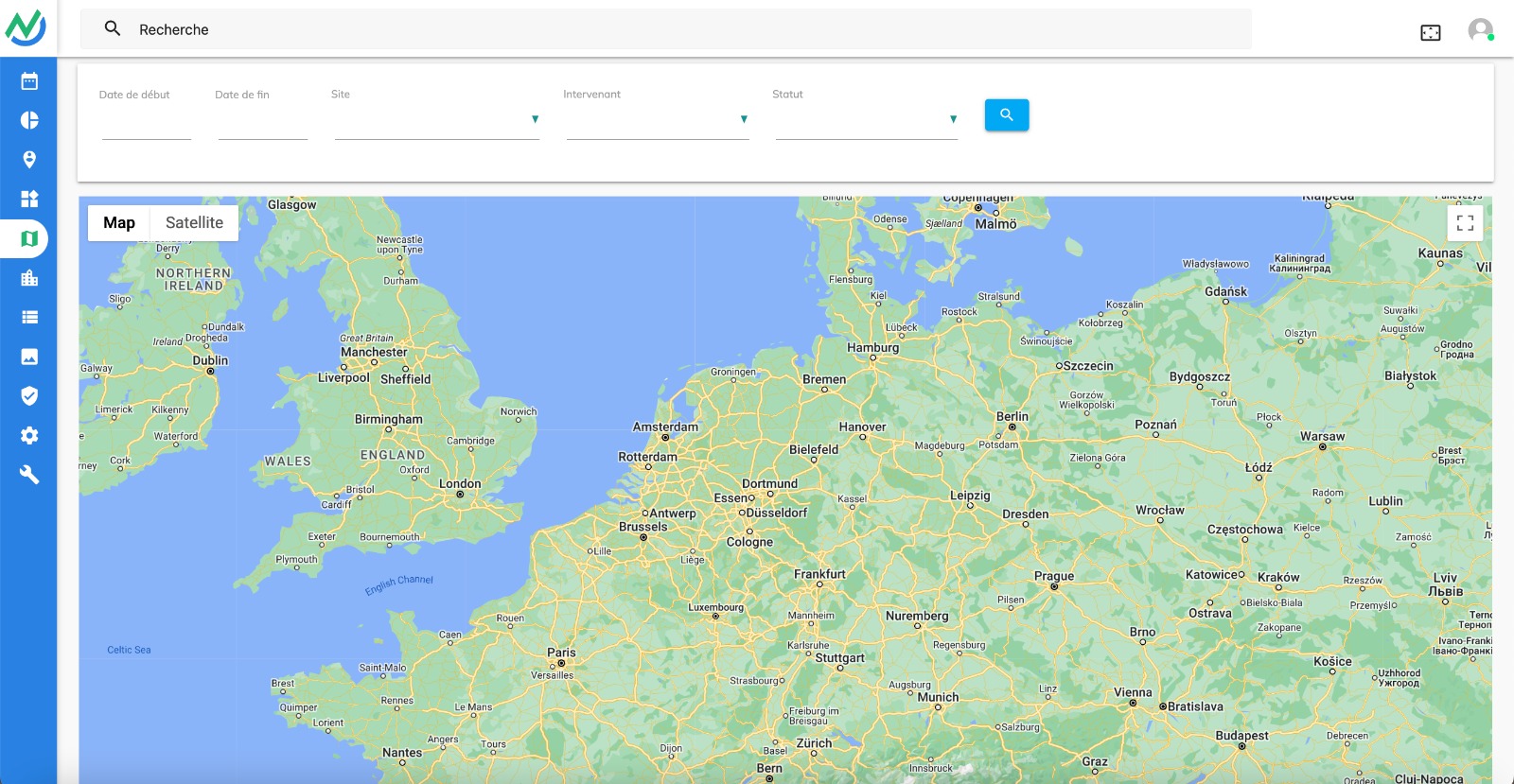
Task: Open the wrench tools sidebar icon
Action: (x=29, y=475)
